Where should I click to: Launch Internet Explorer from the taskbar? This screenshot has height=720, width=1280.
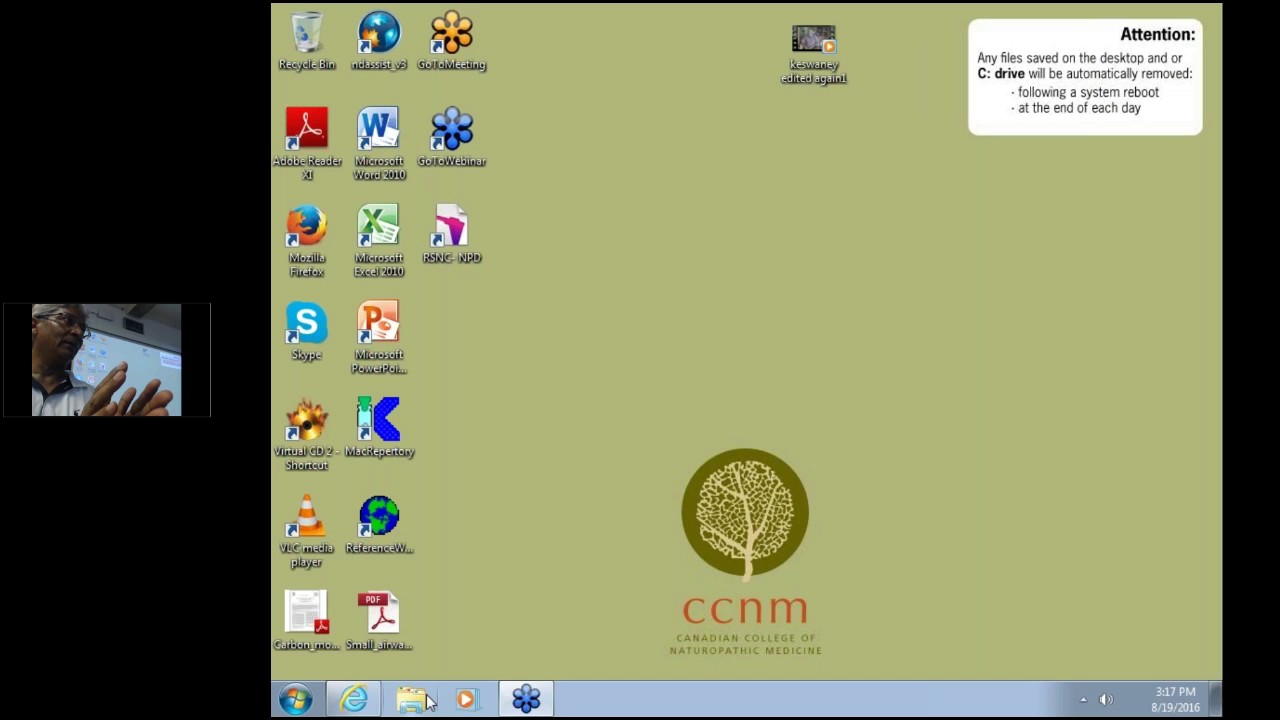pyautogui.click(x=354, y=699)
